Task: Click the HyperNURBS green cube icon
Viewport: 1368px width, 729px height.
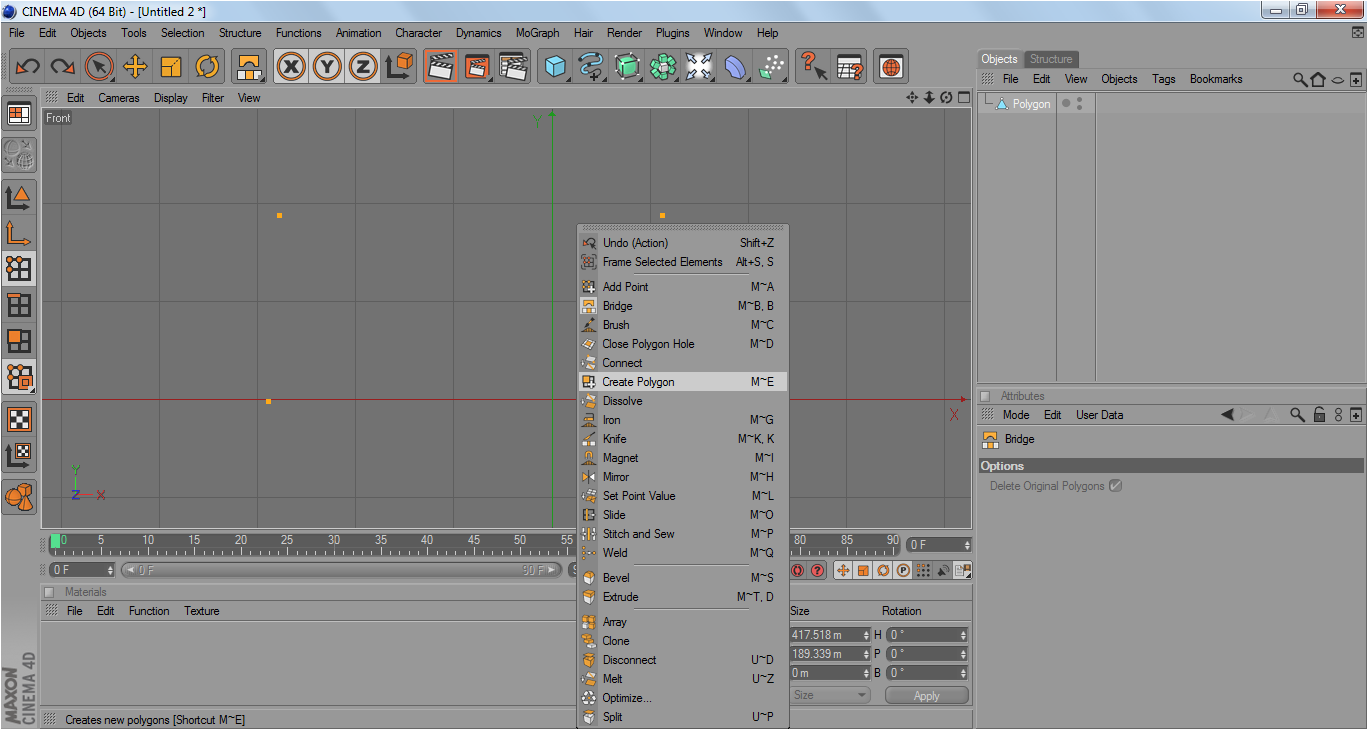Action: [627, 67]
